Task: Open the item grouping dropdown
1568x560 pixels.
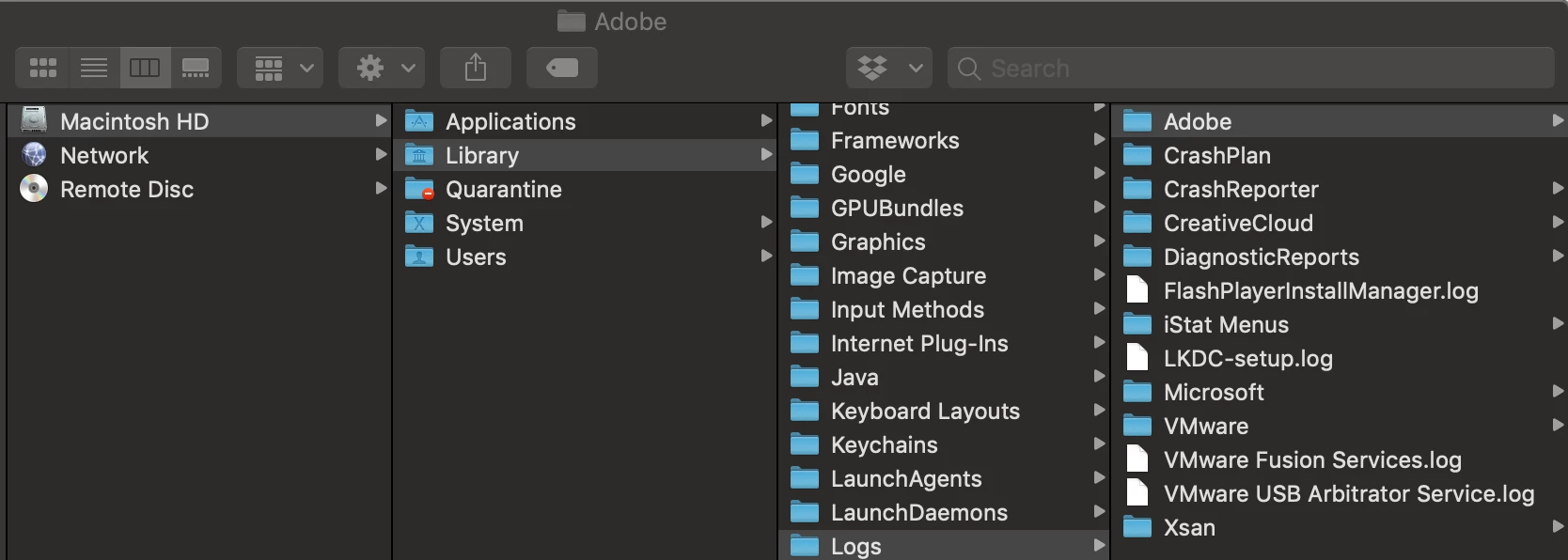Action: (x=280, y=68)
